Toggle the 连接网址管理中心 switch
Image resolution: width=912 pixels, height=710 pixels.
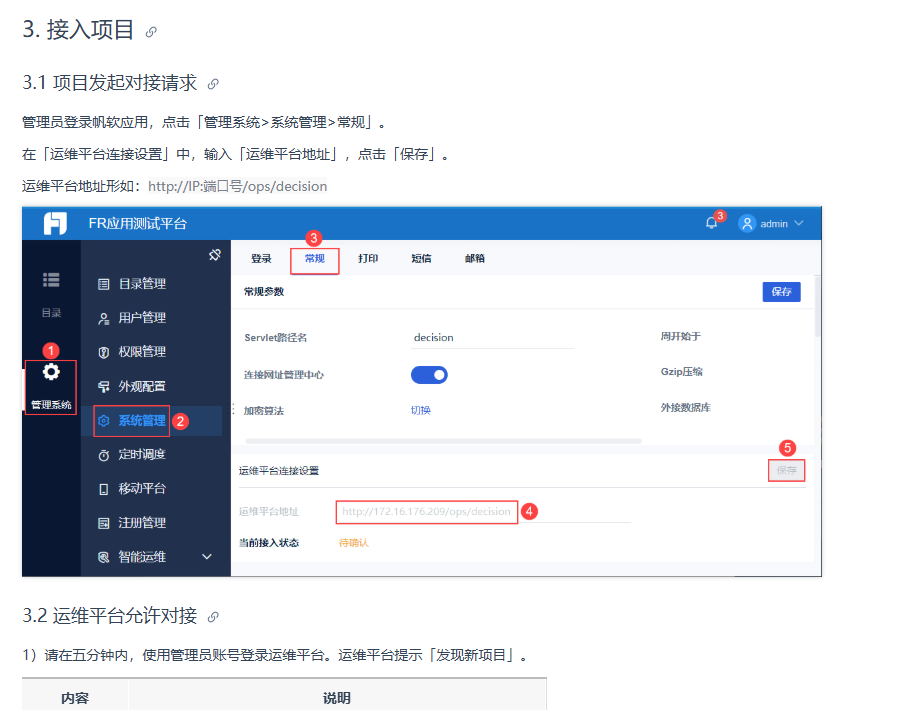[x=429, y=375]
